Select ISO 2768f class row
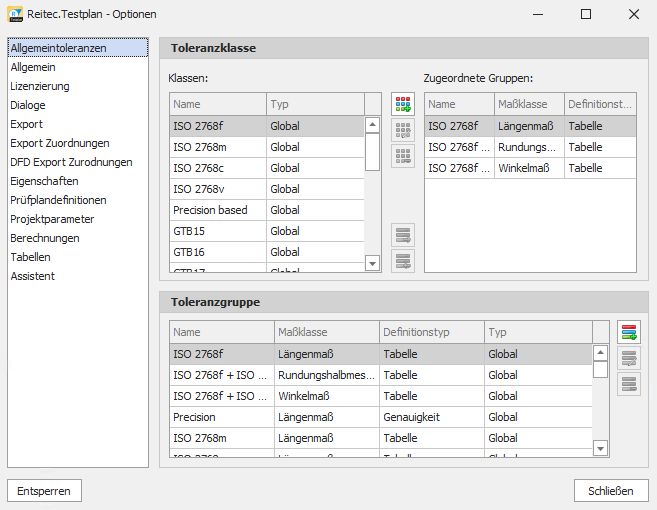 (267, 126)
